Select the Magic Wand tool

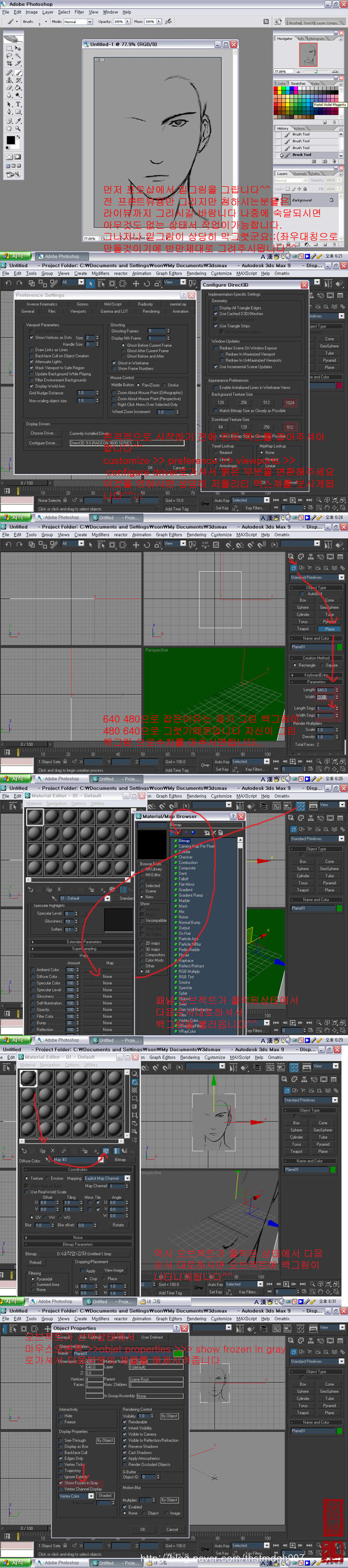(18, 56)
